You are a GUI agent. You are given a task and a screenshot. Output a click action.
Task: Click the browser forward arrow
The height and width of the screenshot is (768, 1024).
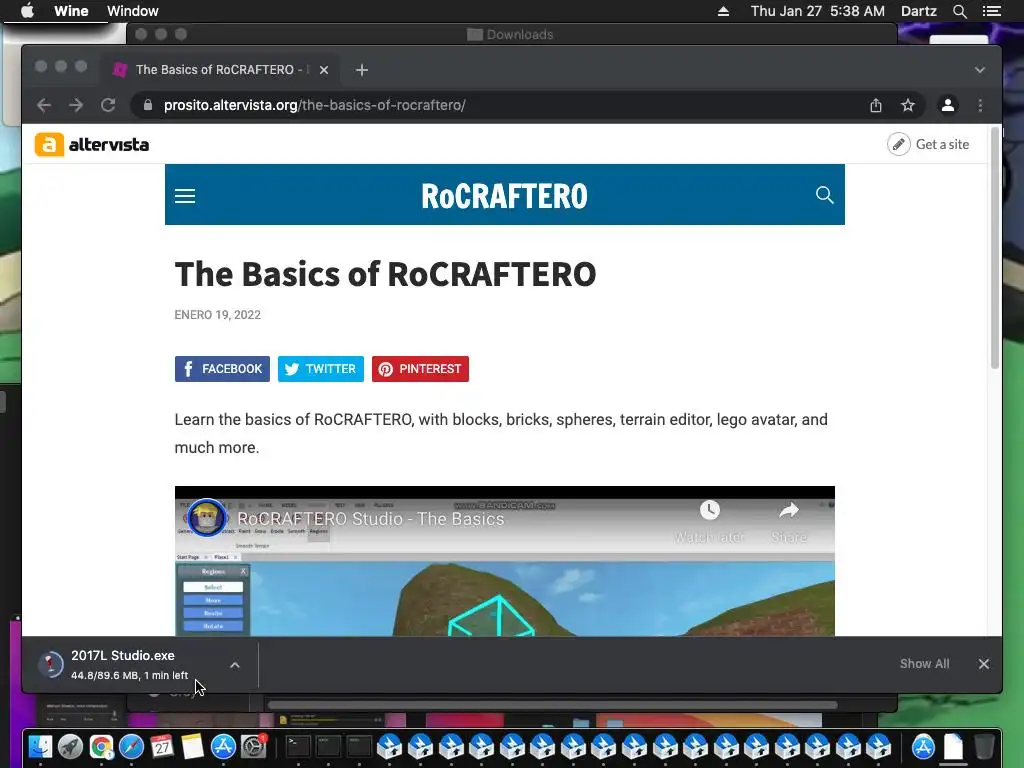76,105
